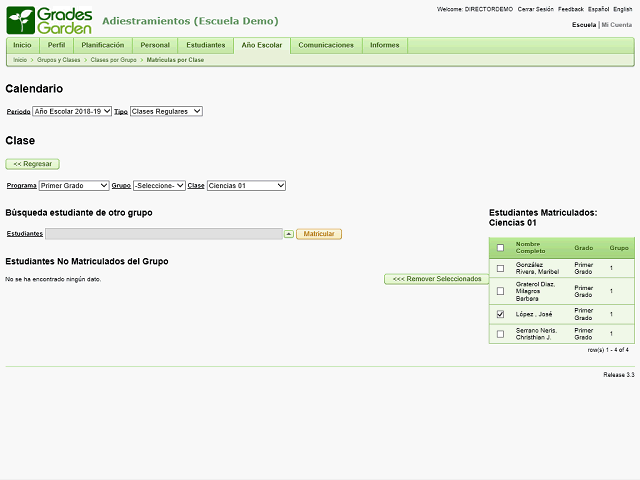Click the green arrow icon beside student search
This screenshot has height=480, width=640.
coord(289,234)
